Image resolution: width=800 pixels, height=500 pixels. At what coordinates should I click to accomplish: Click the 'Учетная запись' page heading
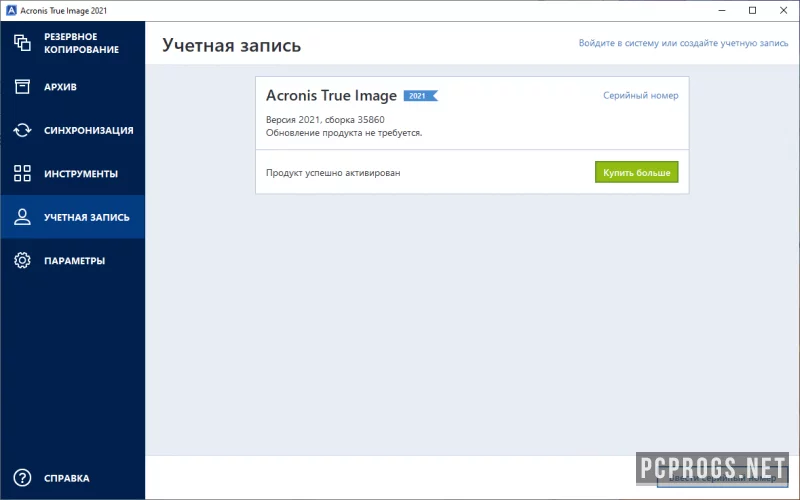click(x=232, y=45)
